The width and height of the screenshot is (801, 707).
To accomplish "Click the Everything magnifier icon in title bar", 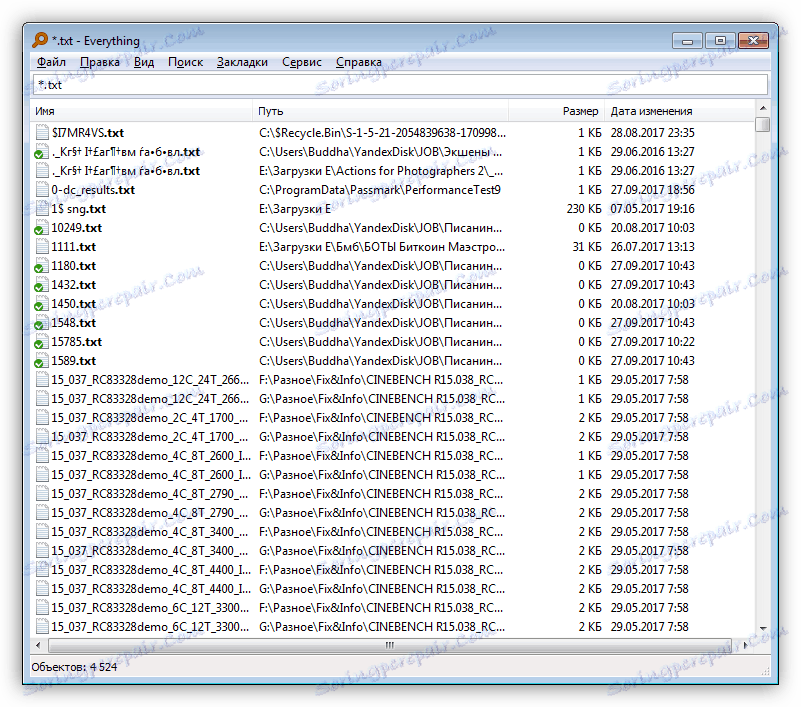I will [40, 40].
